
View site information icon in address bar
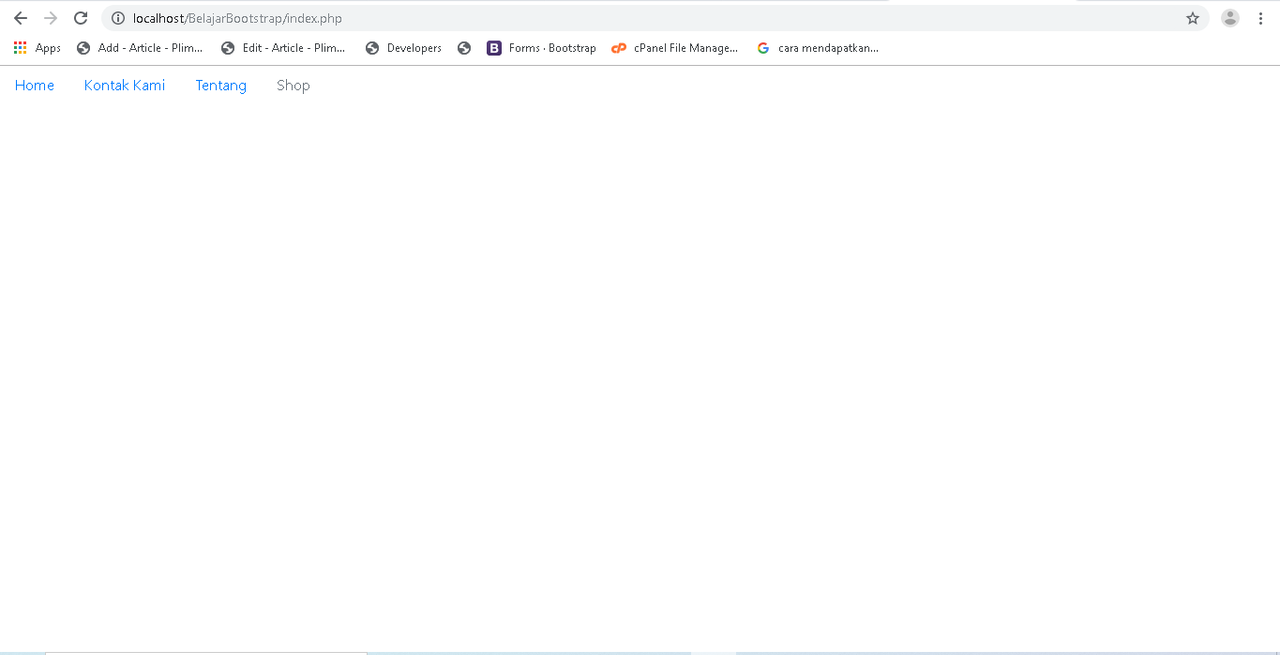point(118,18)
